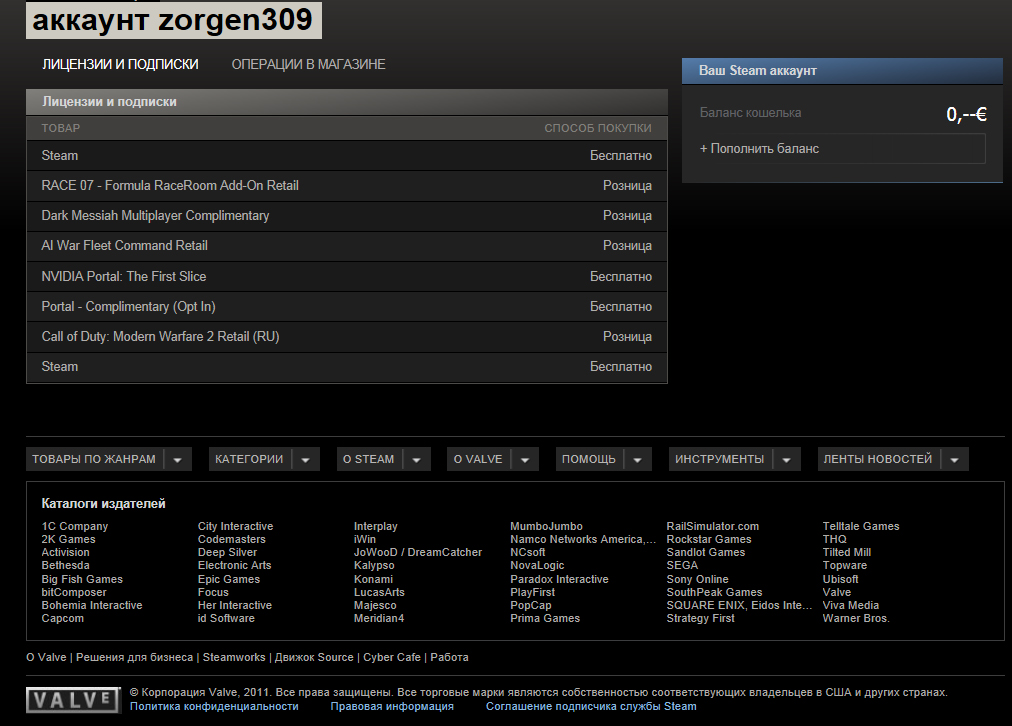Click the ТОВАР column header
This screenshot has height=726, width=1012.
coord(61,128)
